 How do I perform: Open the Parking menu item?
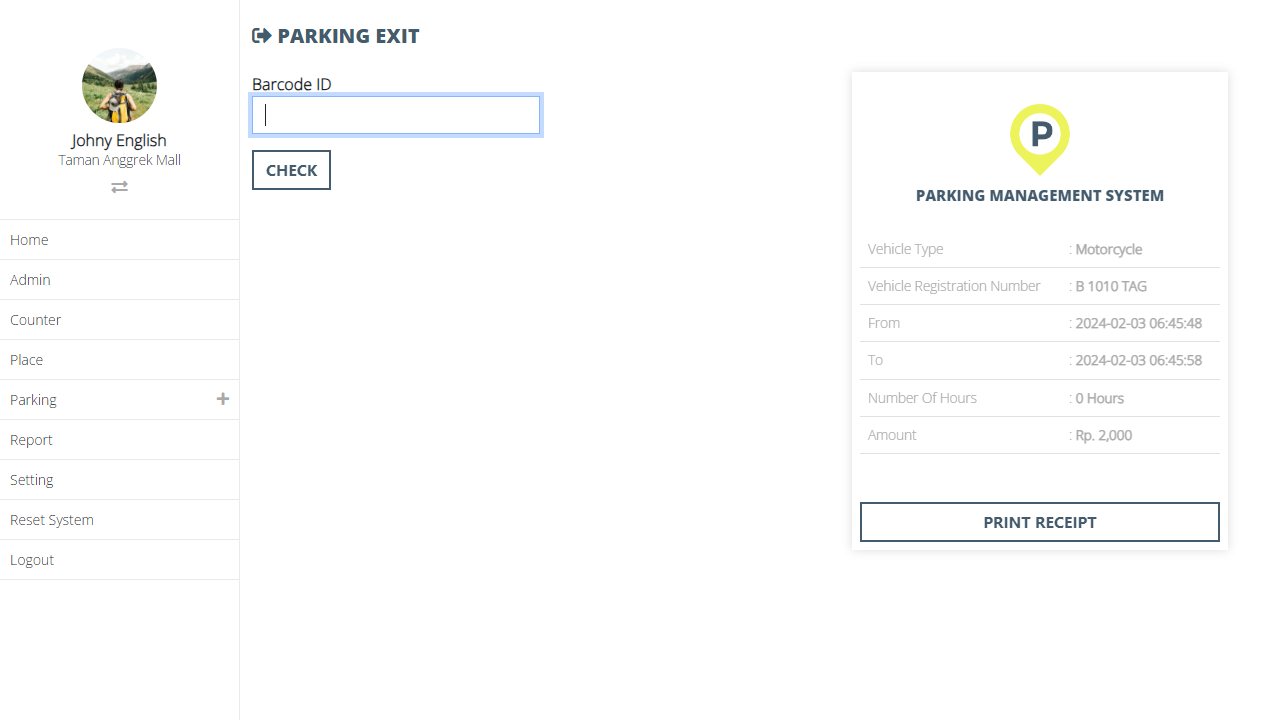(x=33, y=400)
